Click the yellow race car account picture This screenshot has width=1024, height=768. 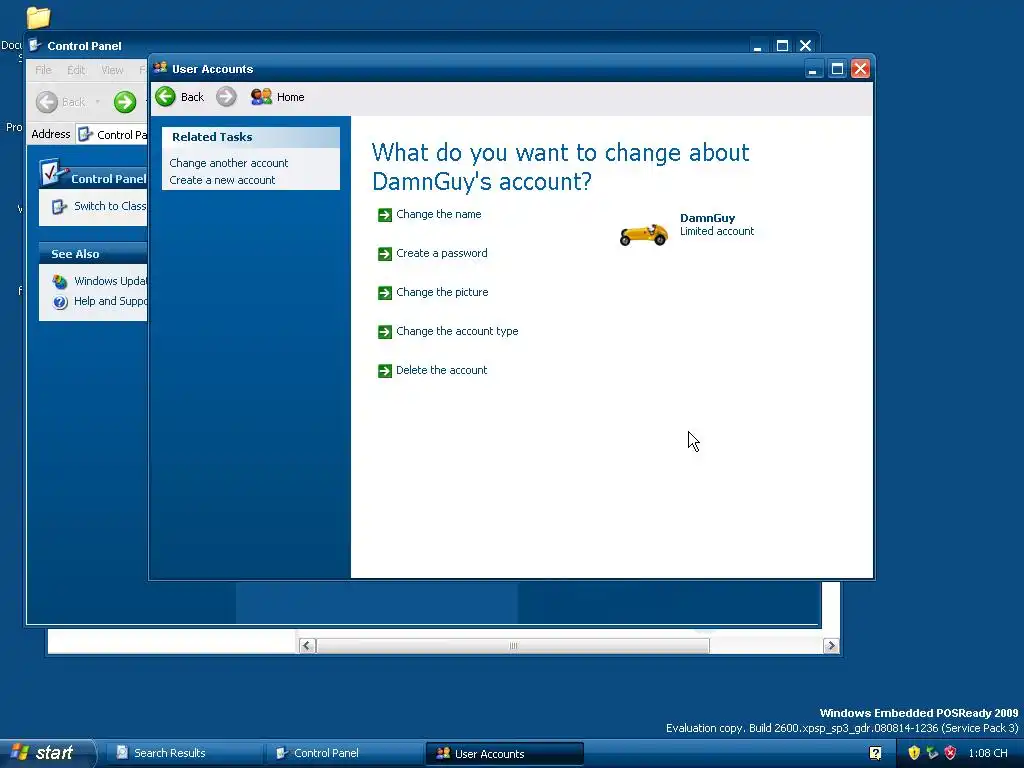click(x=643, y=234)
